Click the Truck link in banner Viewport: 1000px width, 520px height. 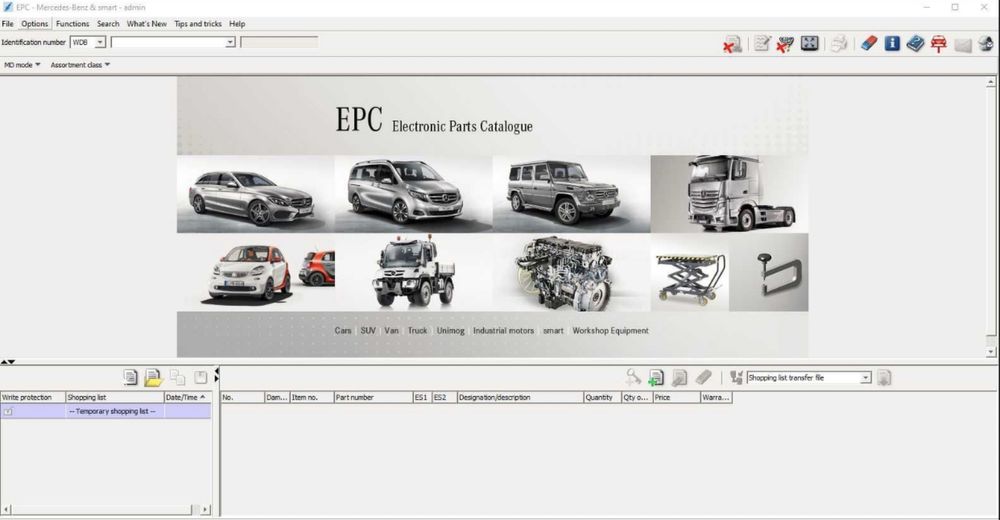418,331
